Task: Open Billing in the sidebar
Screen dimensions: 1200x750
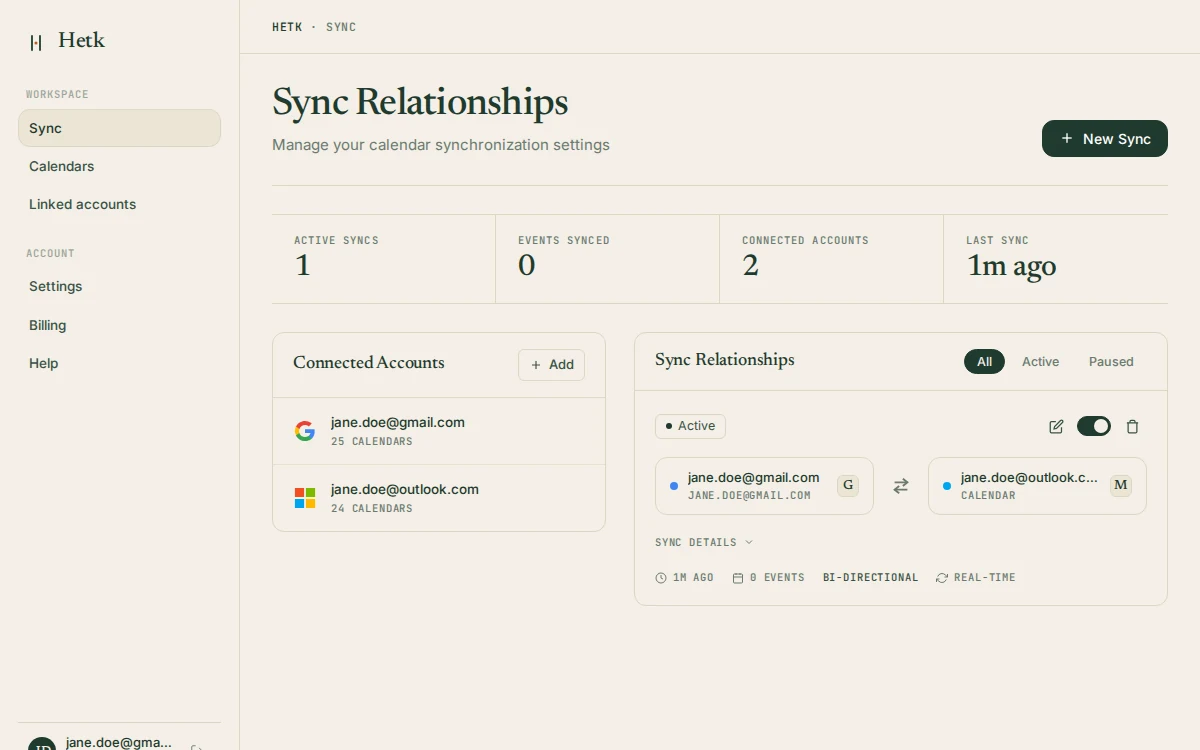Action: point(119,325)
